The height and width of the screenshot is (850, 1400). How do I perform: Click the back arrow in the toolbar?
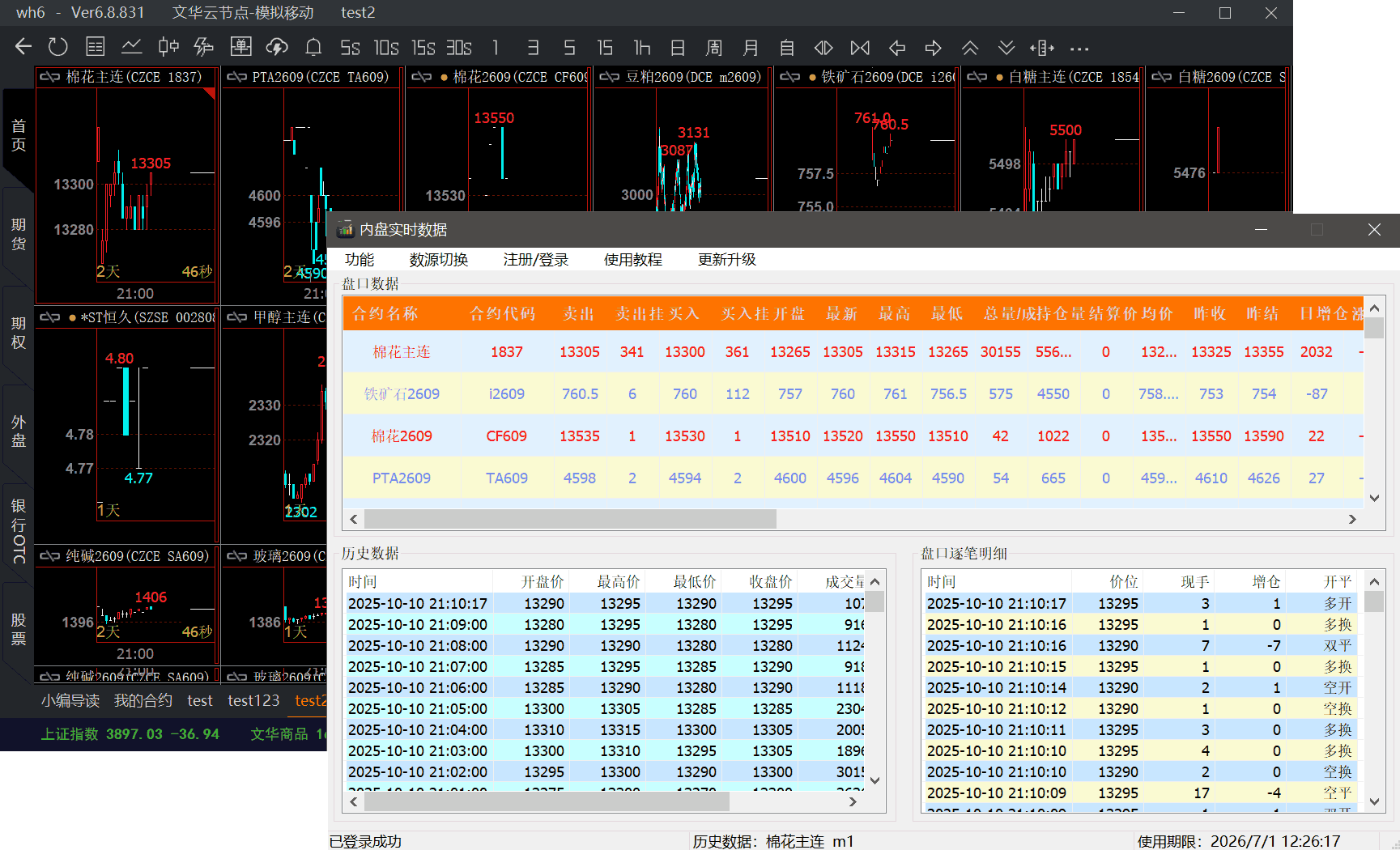click(x=23, y=47)
